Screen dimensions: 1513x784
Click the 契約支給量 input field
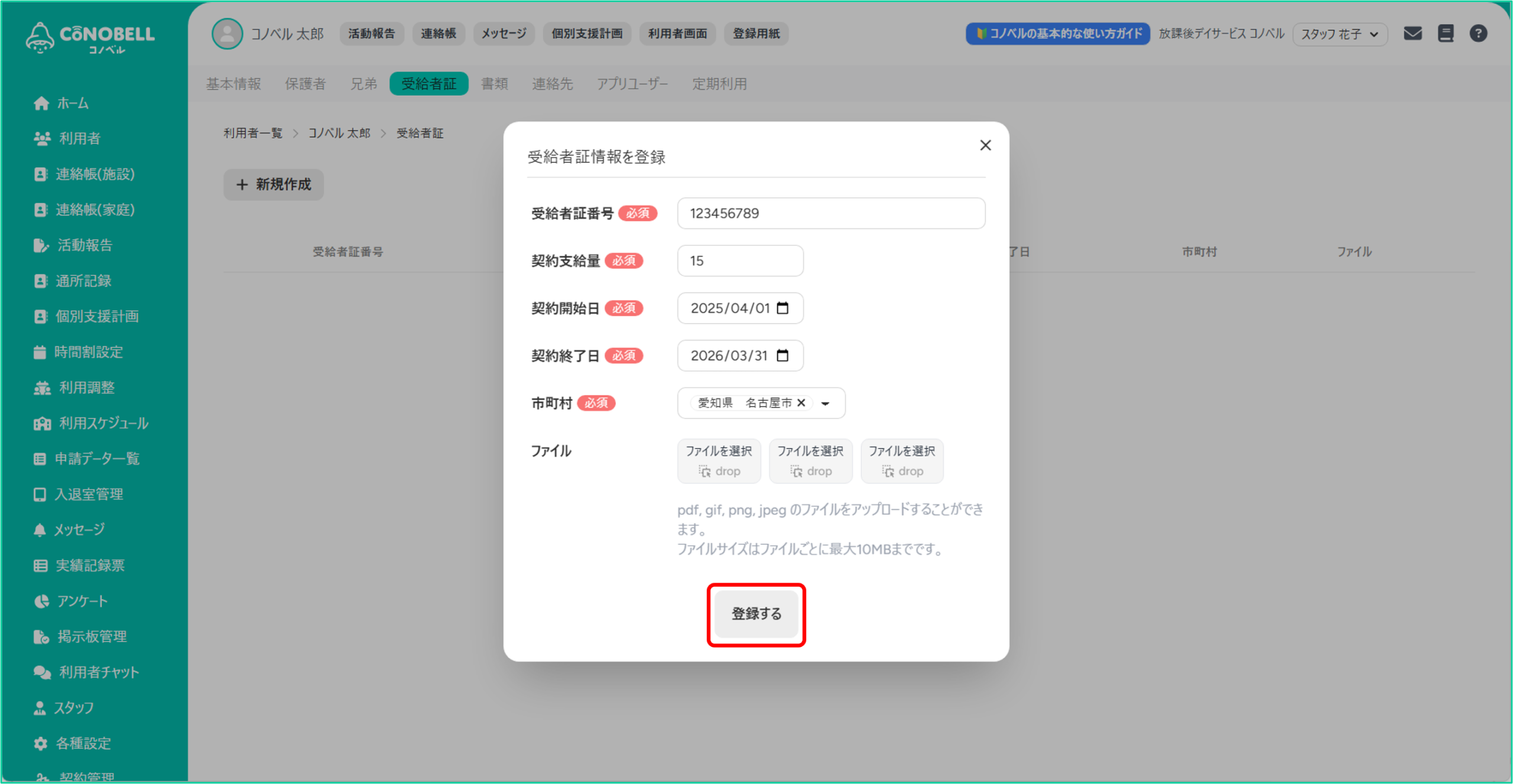pos(740,261)
